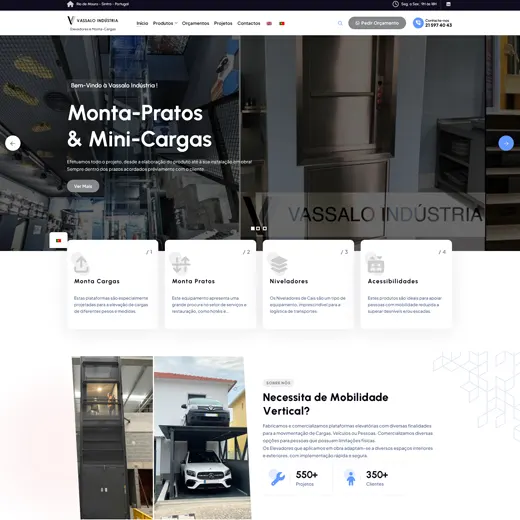520x520 pixels.
Task: Expand the Produtos dropdown menu
Action: (x=165, y=23)
